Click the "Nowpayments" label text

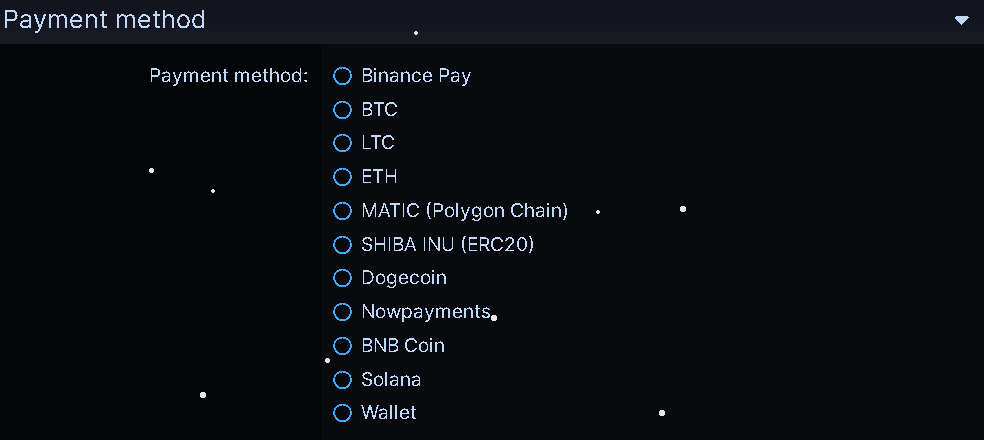(425, 312)
